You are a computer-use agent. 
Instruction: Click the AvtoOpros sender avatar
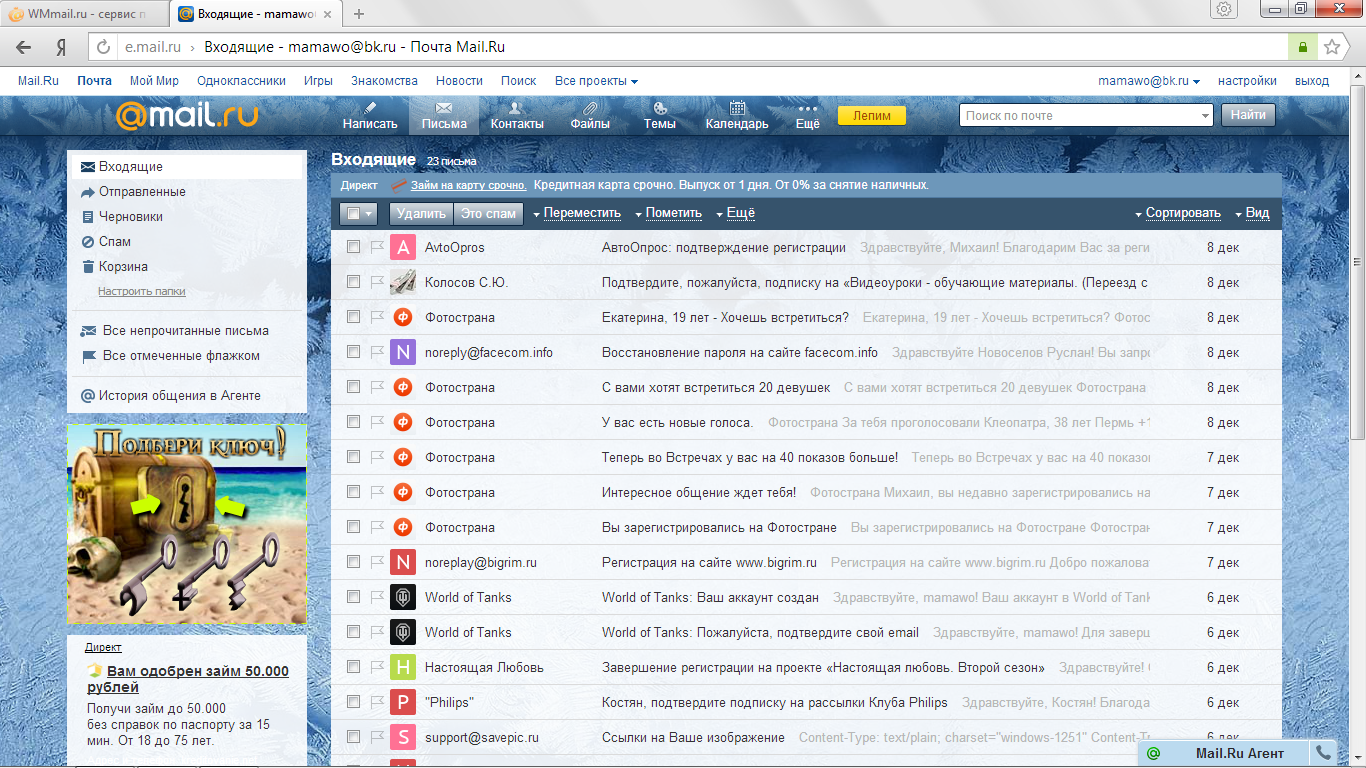[x=402, y=247]
